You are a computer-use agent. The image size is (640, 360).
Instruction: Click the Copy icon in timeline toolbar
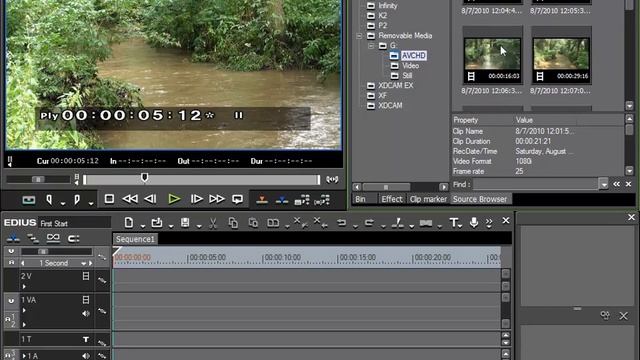tap(233, 223)
